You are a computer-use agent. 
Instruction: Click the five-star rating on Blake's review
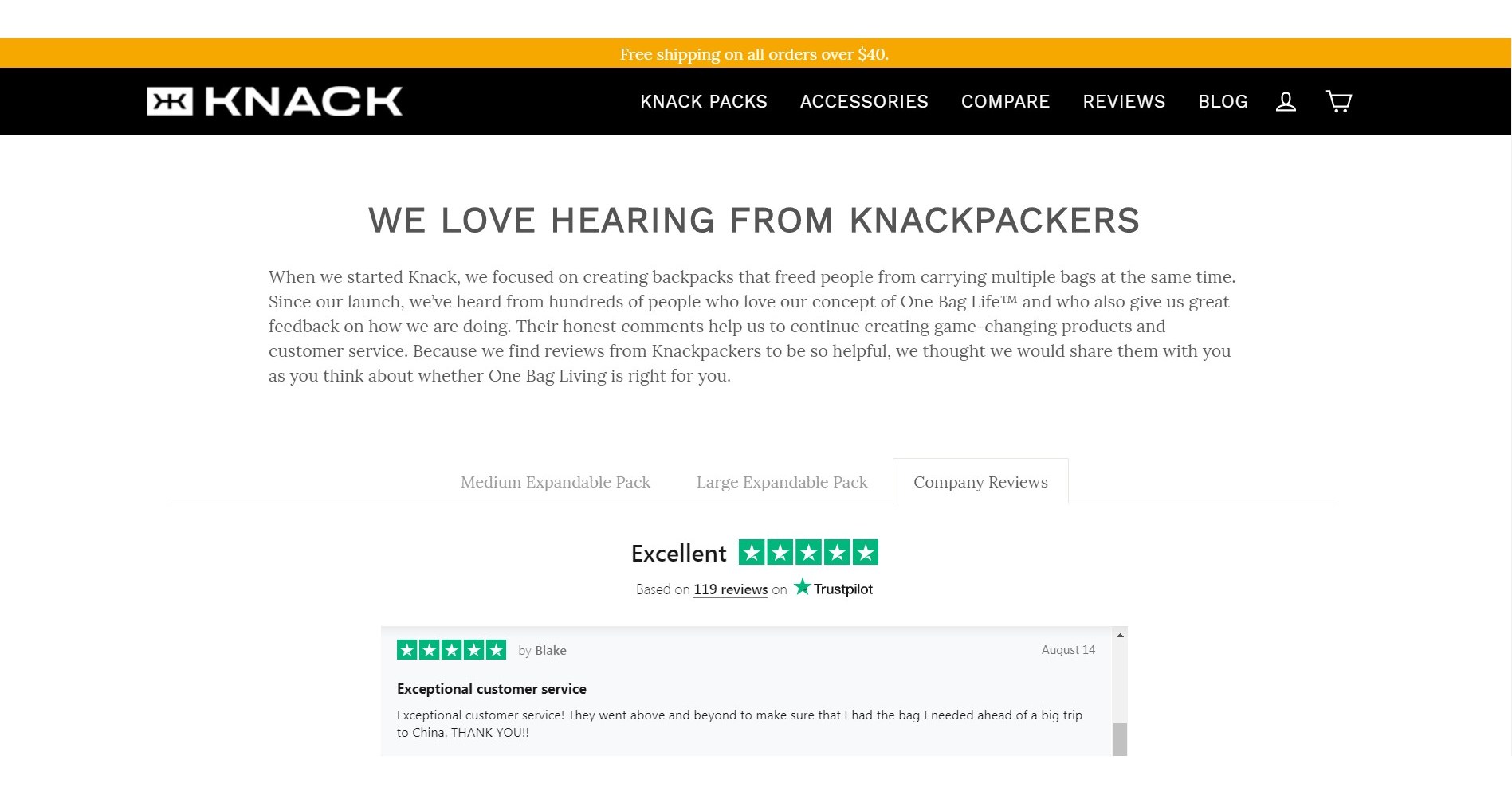(450, 650)
